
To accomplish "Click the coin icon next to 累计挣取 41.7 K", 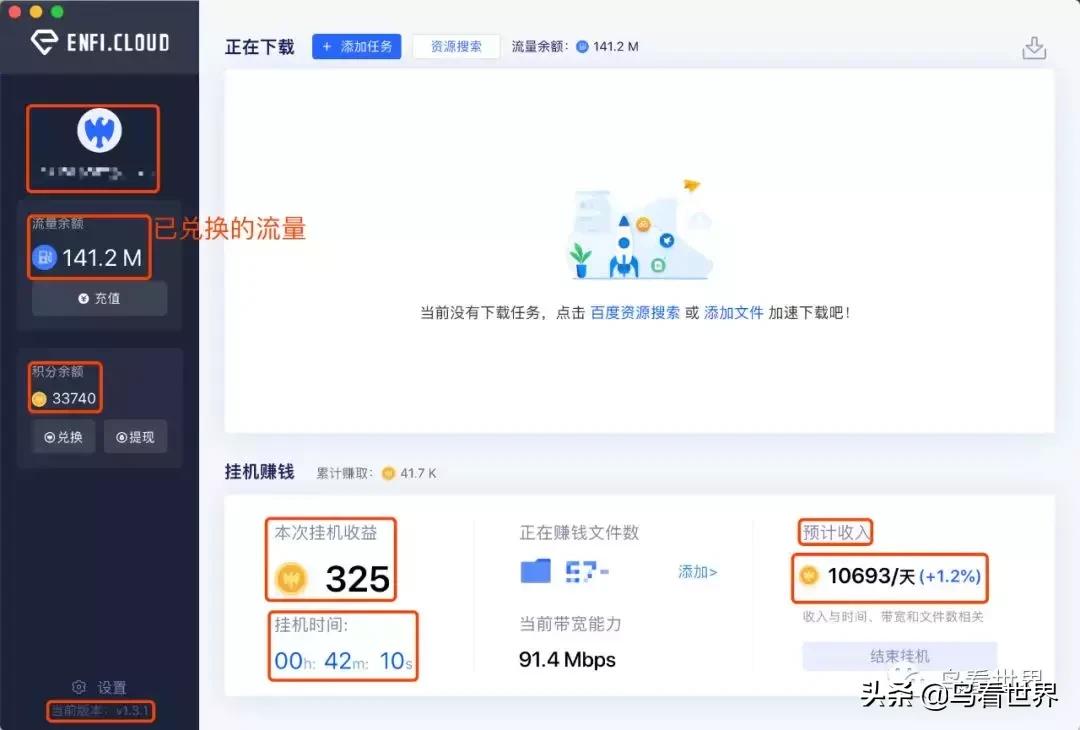I will 388,472.
